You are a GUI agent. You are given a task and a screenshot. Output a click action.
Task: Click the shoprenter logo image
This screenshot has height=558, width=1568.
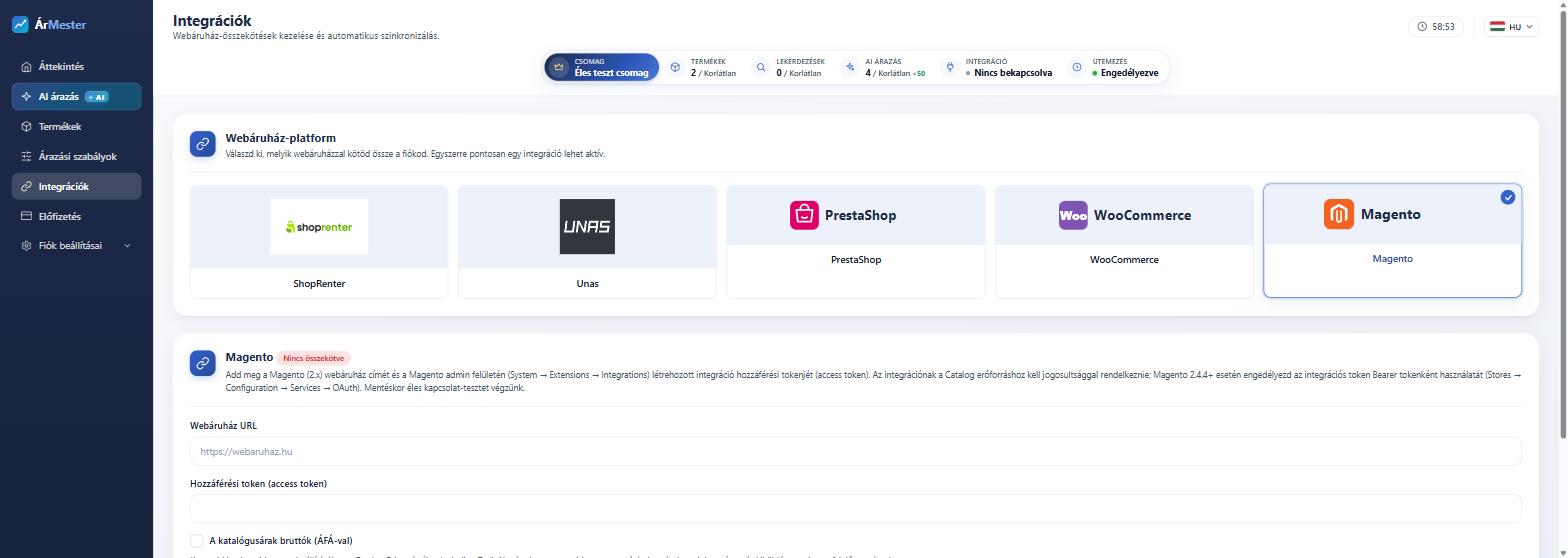319,227
